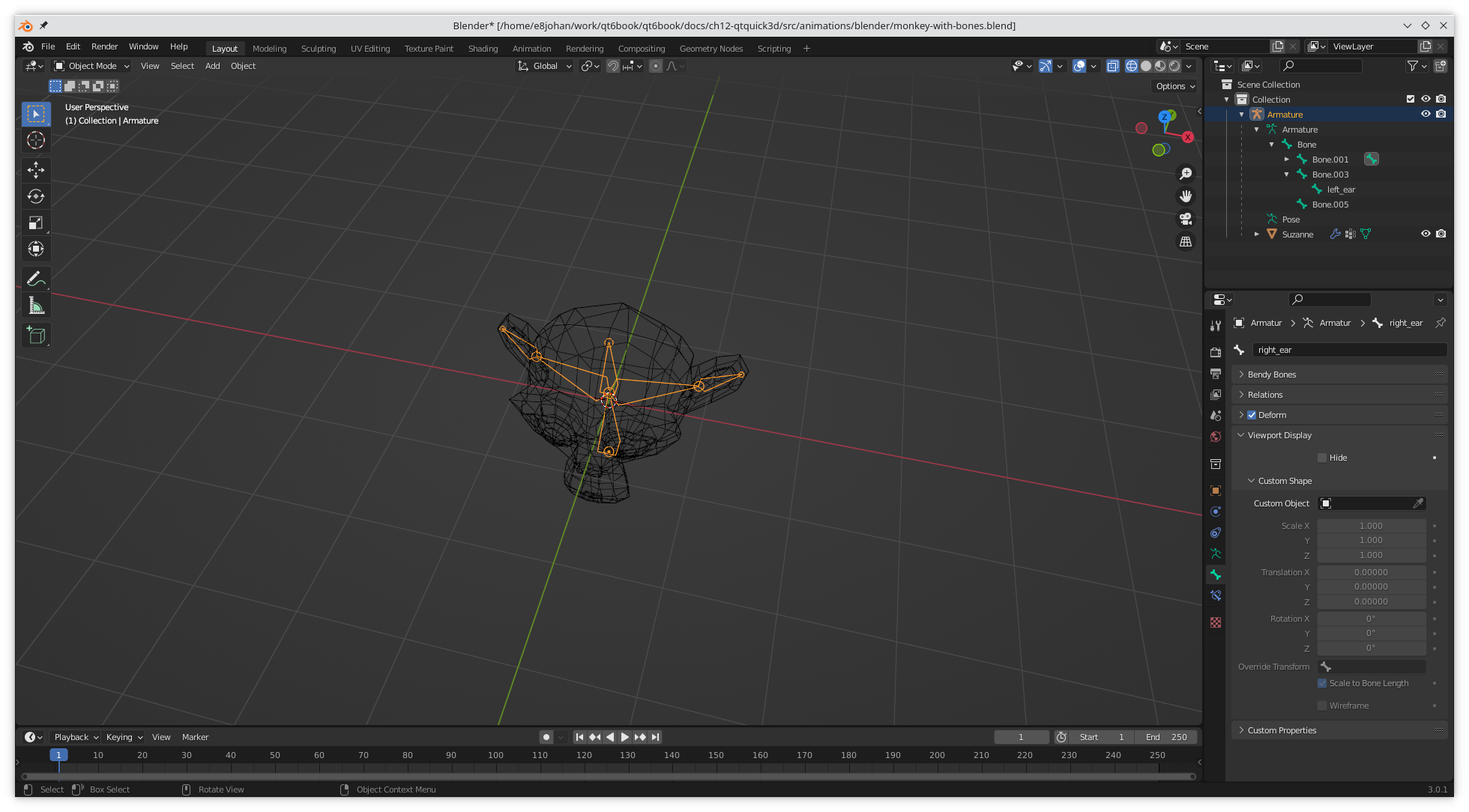Click the End frame field
Image resolution: width=1469 pixels, height=812 pixels.
click(x=1165, y=737)
